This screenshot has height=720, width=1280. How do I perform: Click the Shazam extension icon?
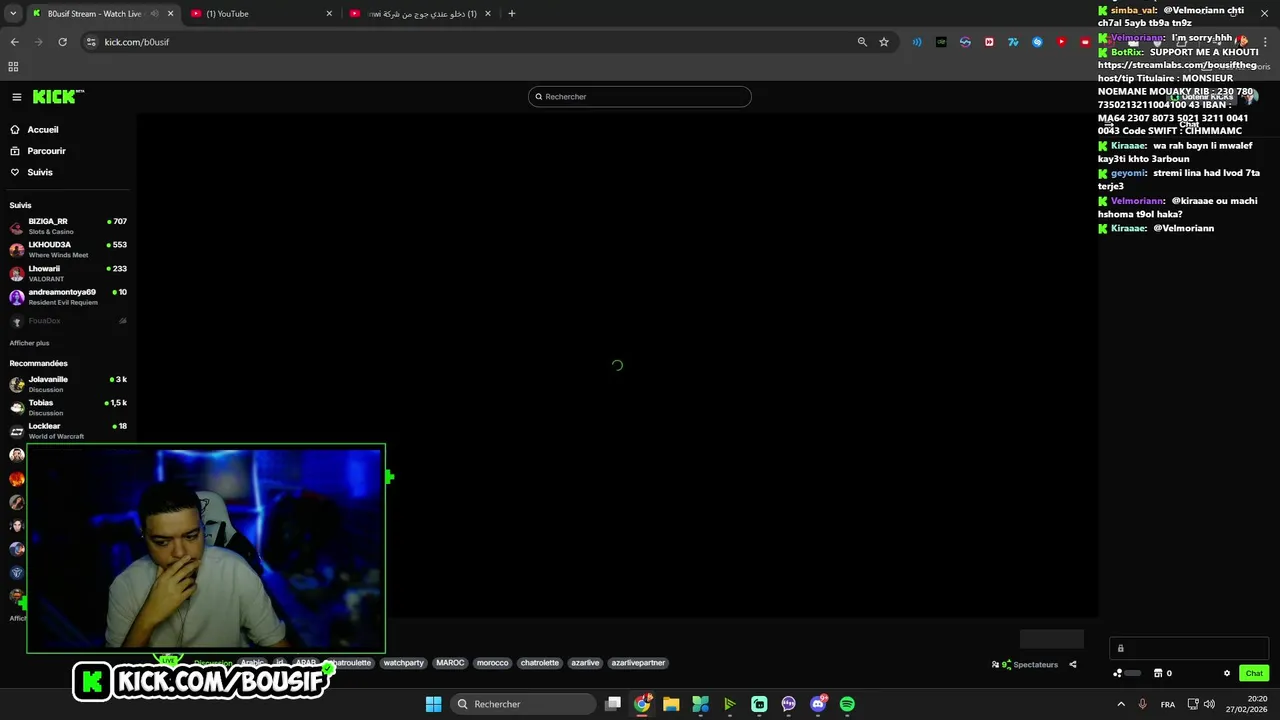(x=1037, y=42)
